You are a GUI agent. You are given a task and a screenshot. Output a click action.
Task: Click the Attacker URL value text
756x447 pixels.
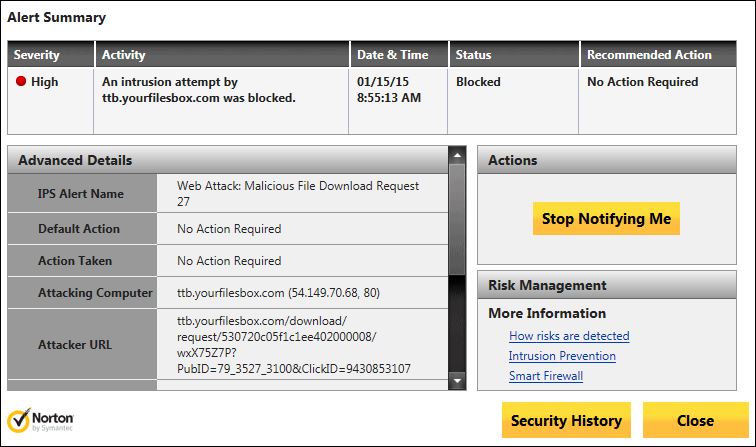[294, 345]
